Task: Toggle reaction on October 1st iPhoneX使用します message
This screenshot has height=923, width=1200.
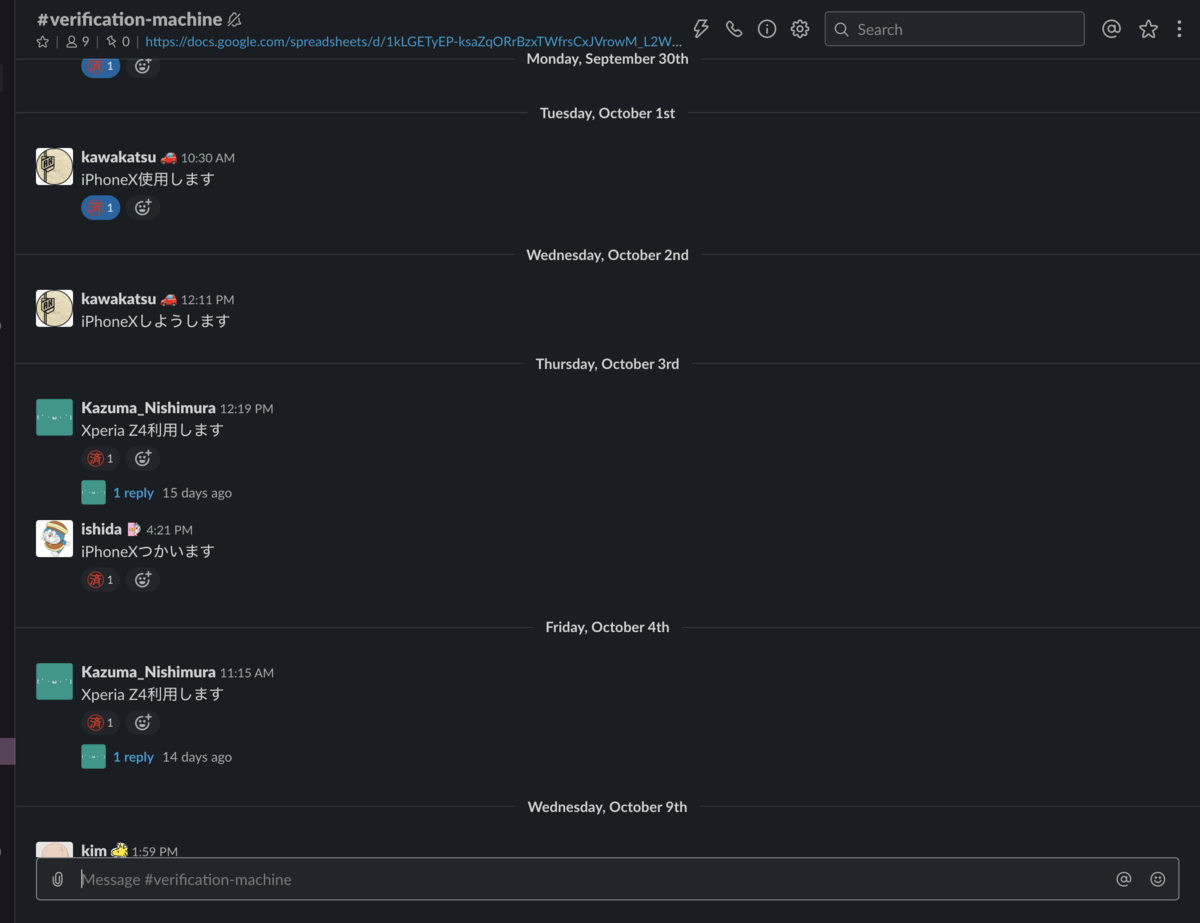Action: 100,208
